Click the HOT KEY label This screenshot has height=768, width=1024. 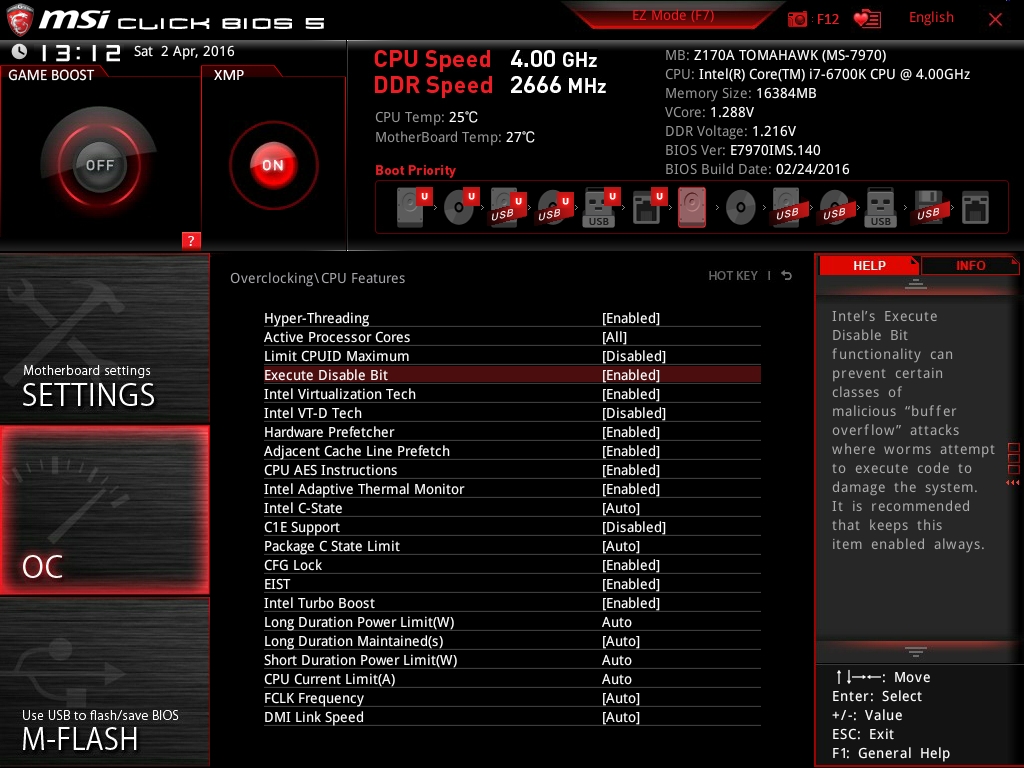pos(733,276)
